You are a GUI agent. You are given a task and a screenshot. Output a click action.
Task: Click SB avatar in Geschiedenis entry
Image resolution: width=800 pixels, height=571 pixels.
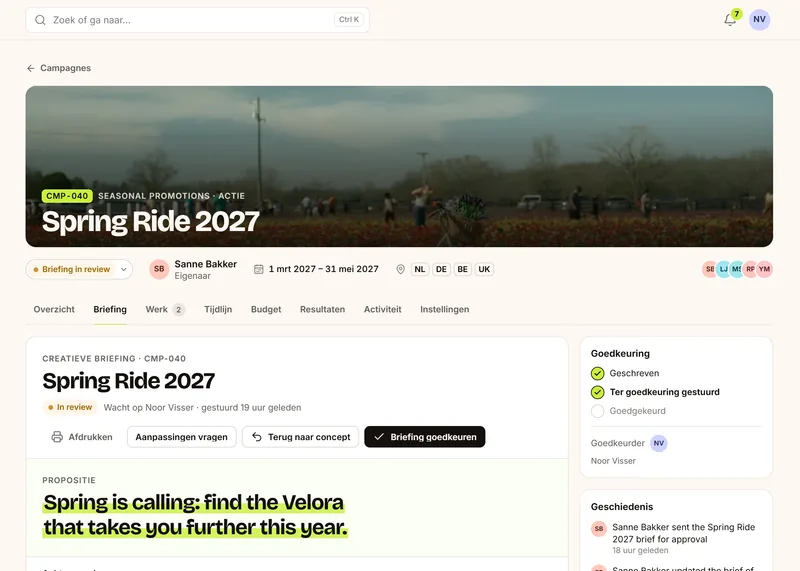599,529
